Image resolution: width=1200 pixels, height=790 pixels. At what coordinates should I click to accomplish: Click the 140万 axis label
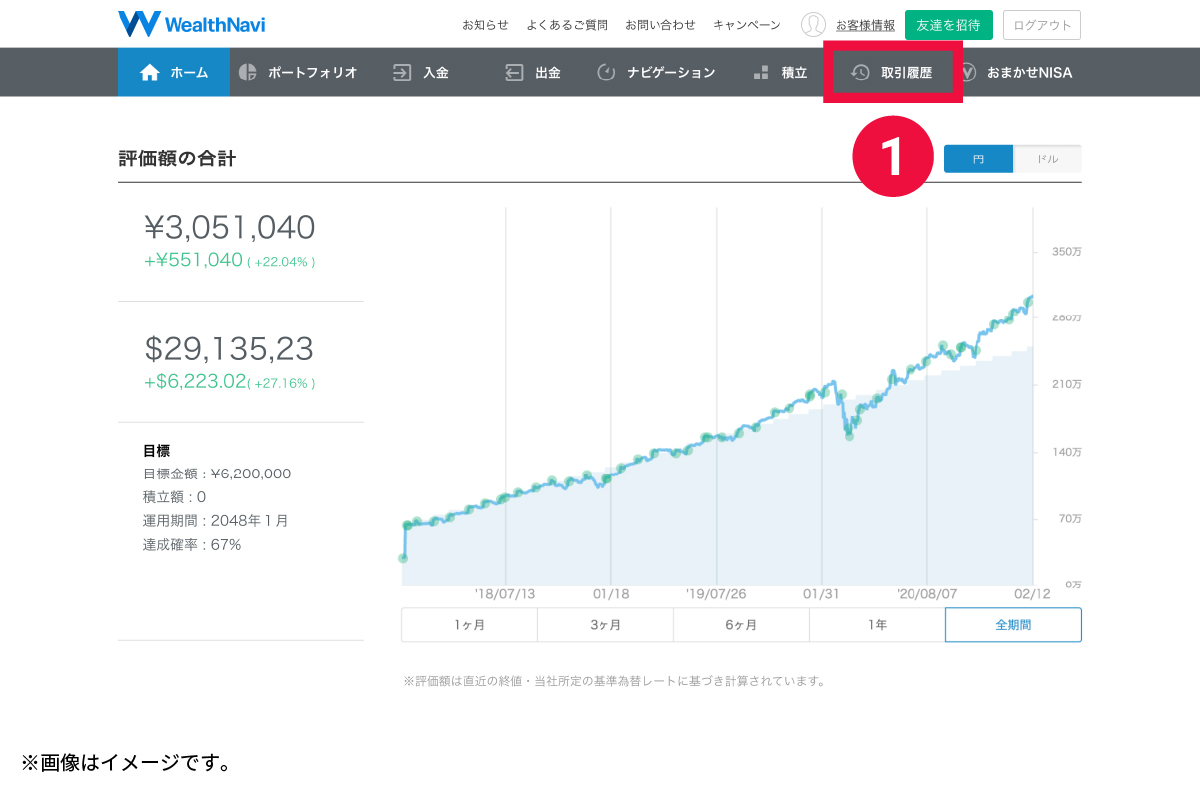click(x=1067, y=452)
